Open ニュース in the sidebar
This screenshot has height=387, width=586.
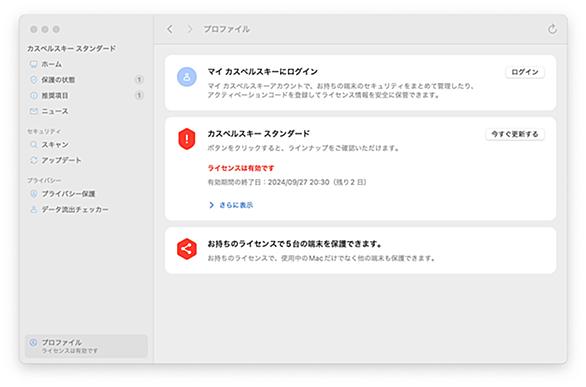[86, 111]
